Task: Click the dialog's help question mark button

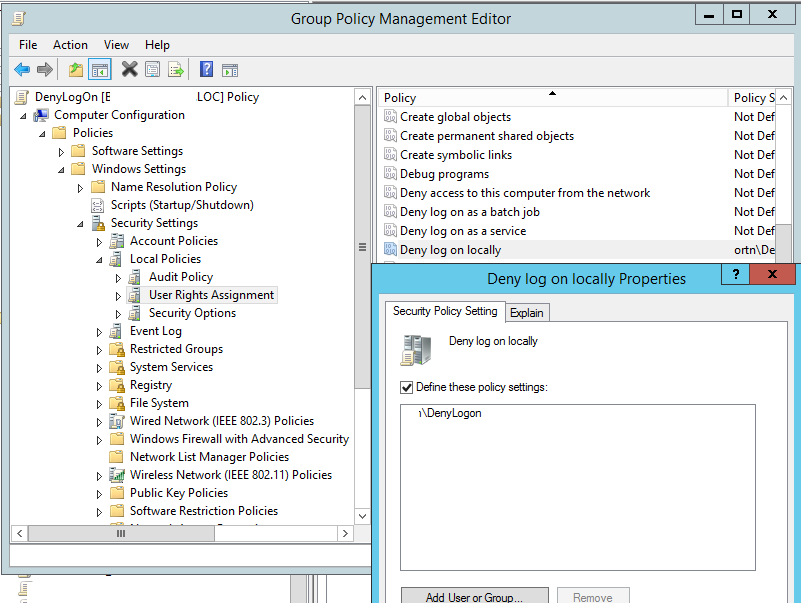Action: tap(735, 274)
